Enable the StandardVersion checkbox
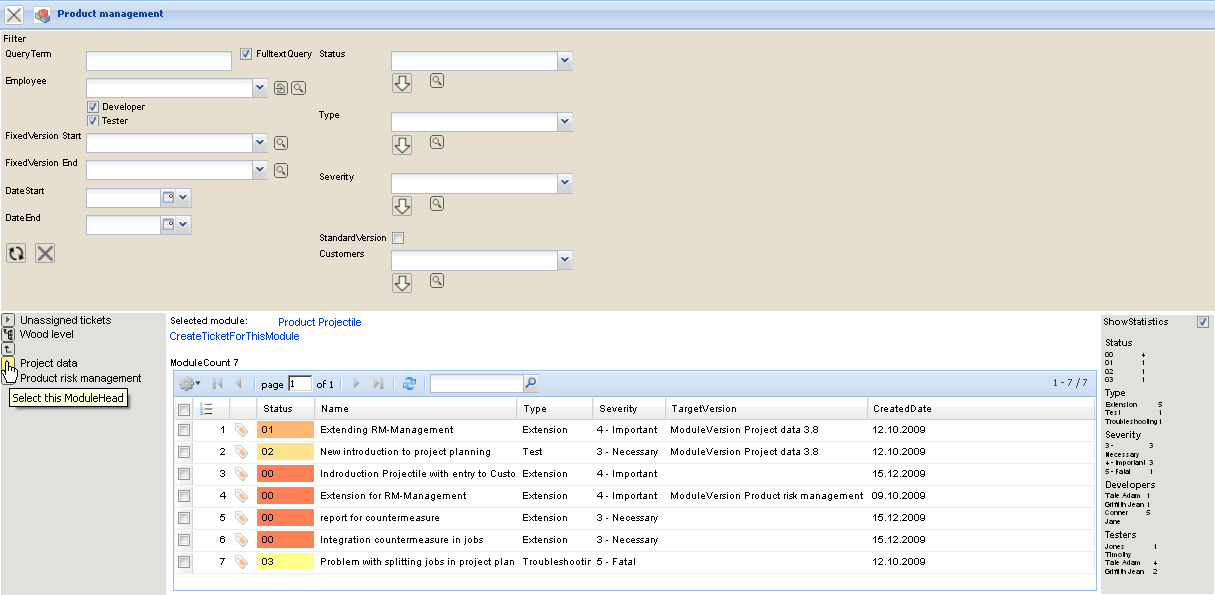Viewport: 1215px width, 595px height. tap(398, 238)
